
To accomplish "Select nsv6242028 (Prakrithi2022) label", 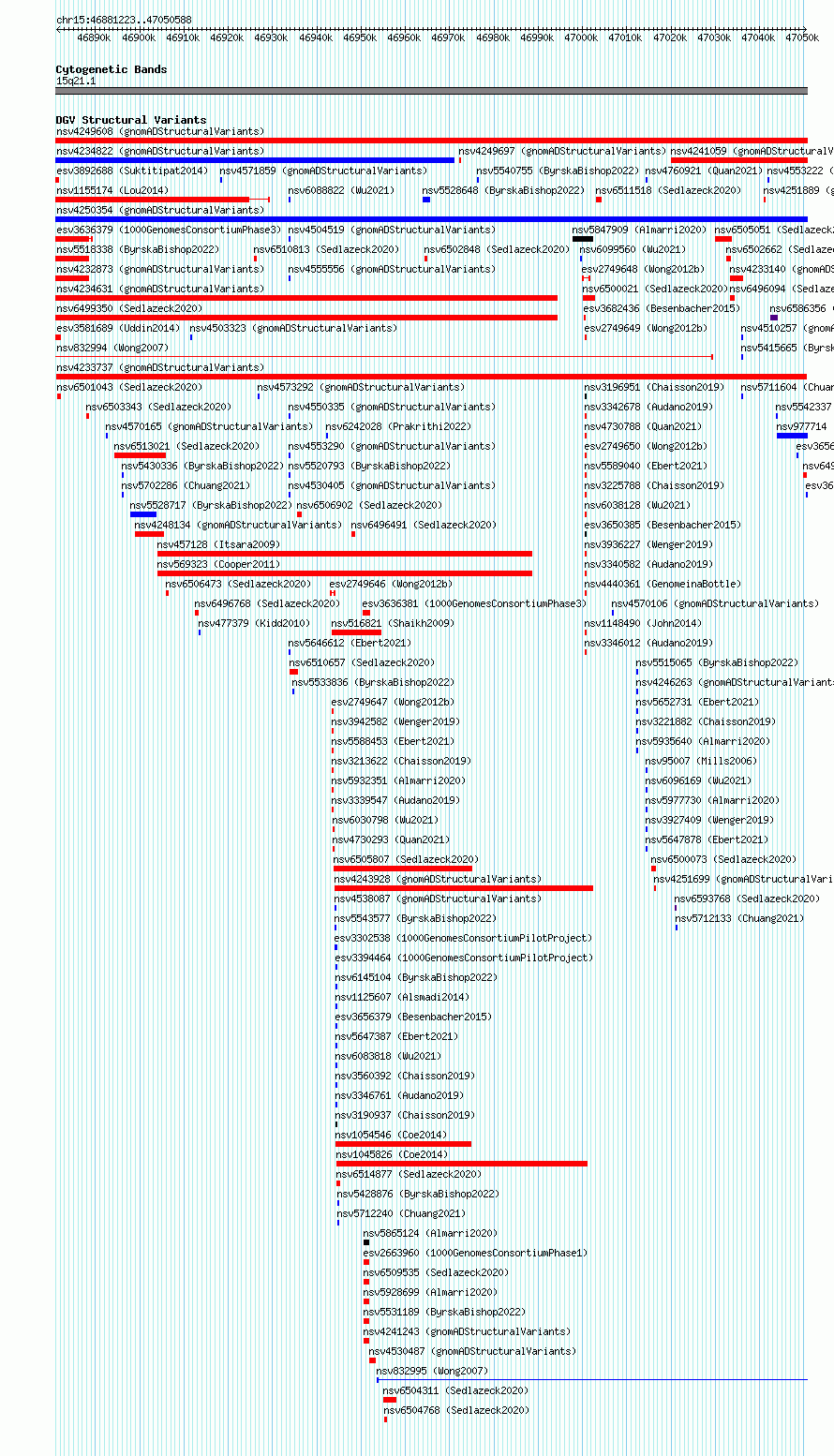I will 398,426.
